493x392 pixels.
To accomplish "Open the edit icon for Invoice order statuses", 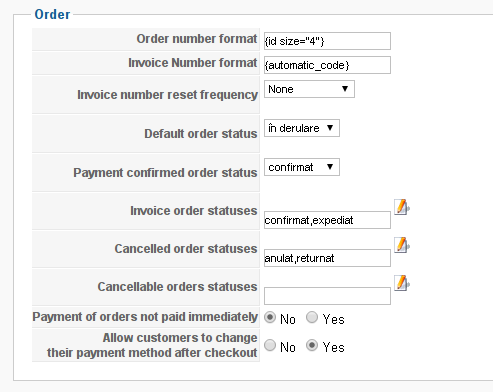I will click(402, 207).
